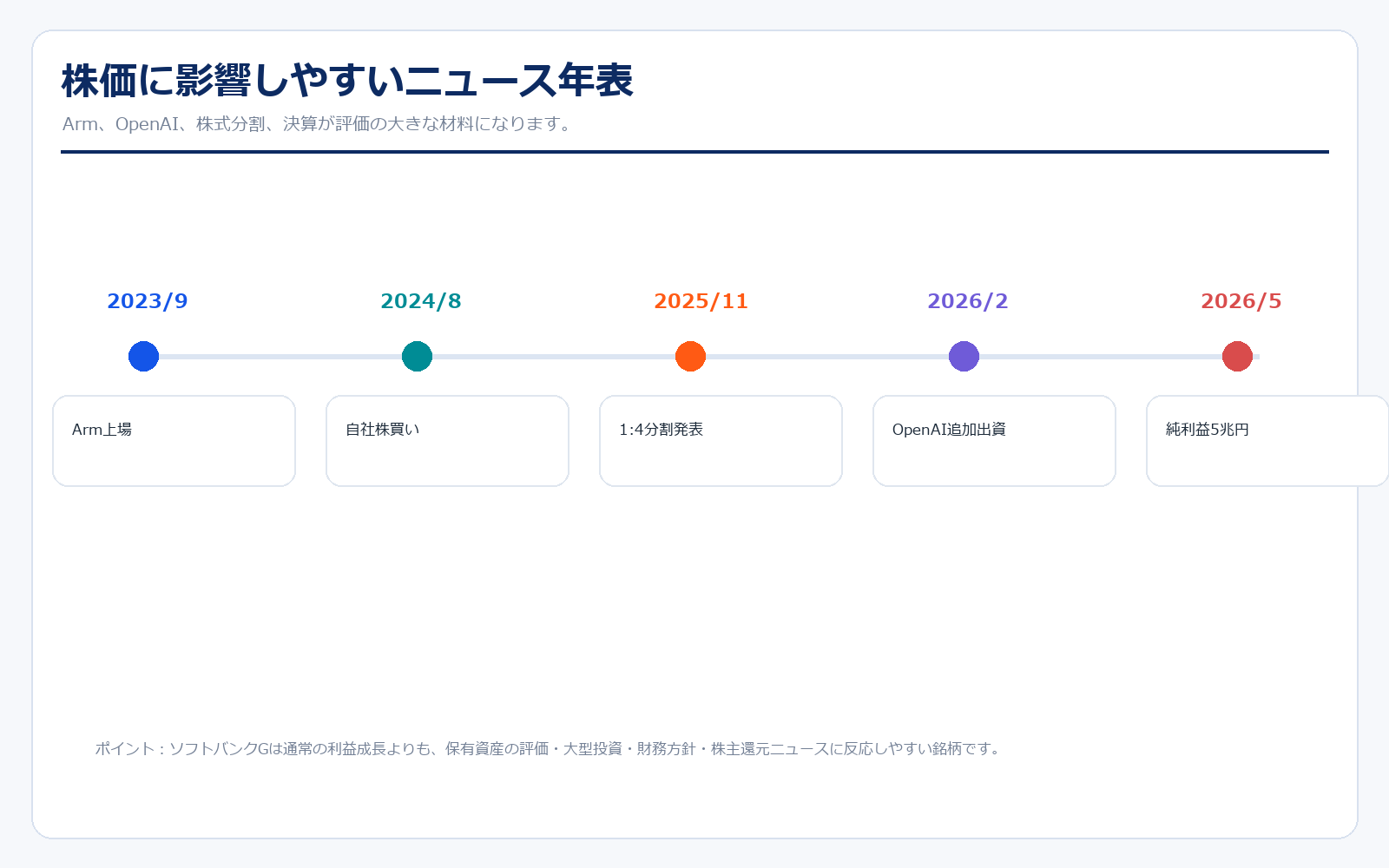Select the 自社株買い event card
This screenshot has height=868, width=1389.
[447, 441]
